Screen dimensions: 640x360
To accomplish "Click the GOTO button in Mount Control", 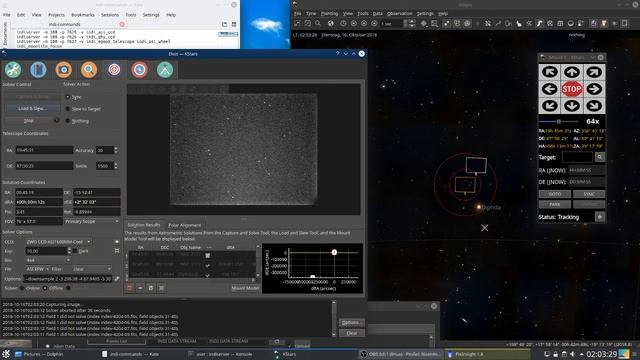I will pyautogui.click(x=555, y=194).
